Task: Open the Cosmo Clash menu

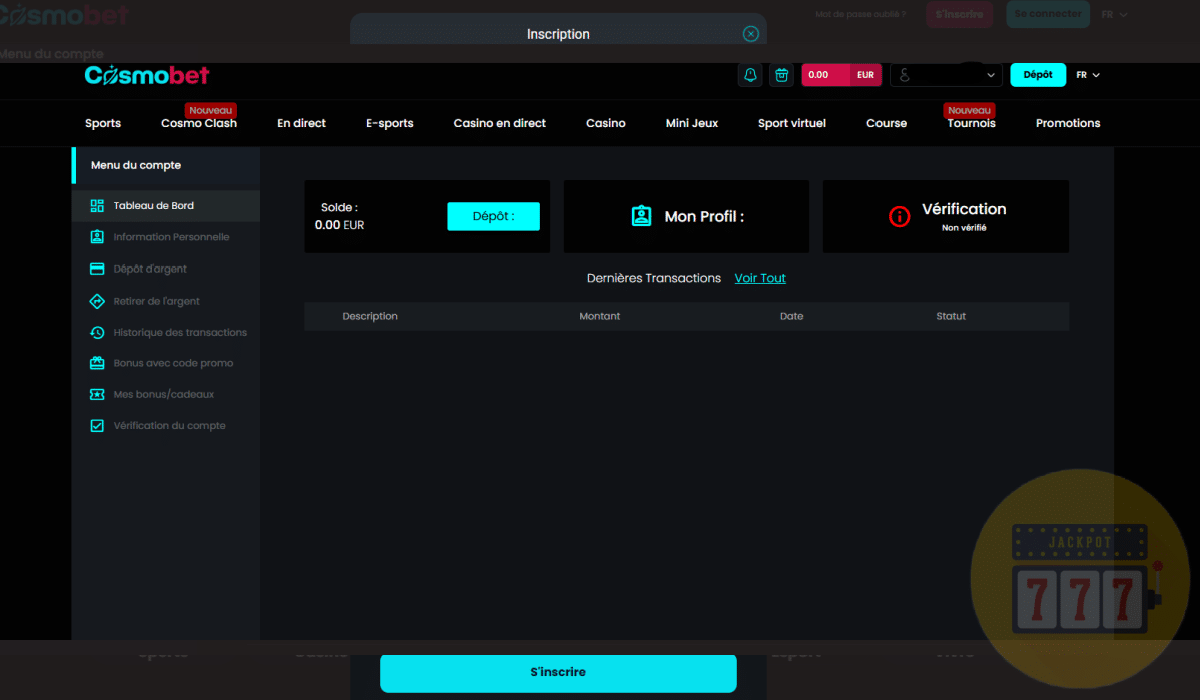Action: click(x=199, y=123)
